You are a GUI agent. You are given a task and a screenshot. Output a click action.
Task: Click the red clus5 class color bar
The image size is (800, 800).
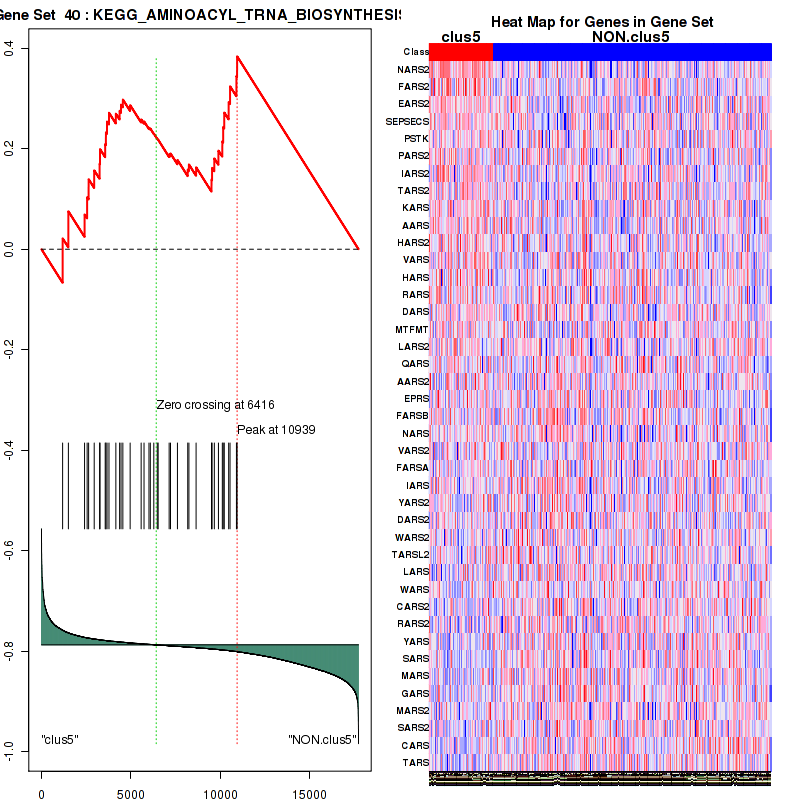point(461,52)
